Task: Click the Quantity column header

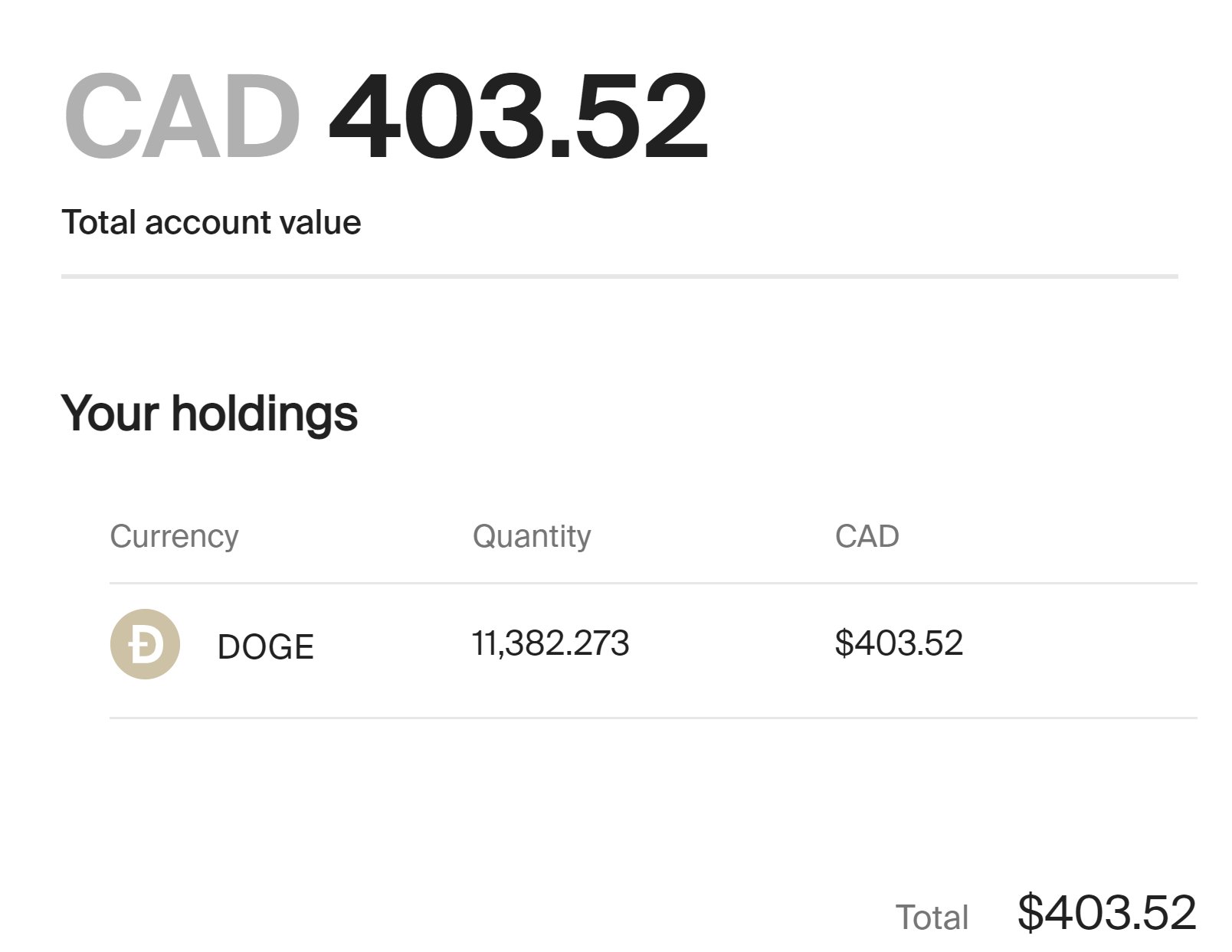Action: pos(532,536)
